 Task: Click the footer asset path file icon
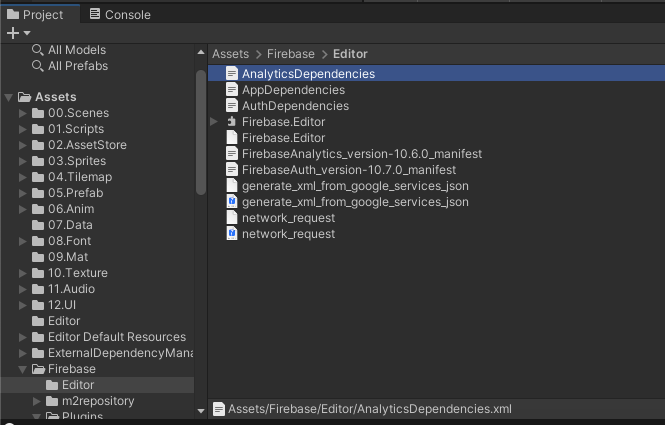click(x=219, y=409)
